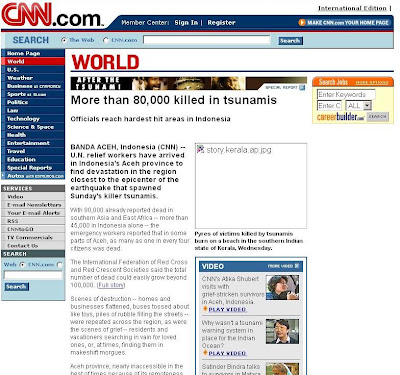This screenshot has width=400, height=375.
Task: Click the sidebar Search button
Action: click(16, 287)
